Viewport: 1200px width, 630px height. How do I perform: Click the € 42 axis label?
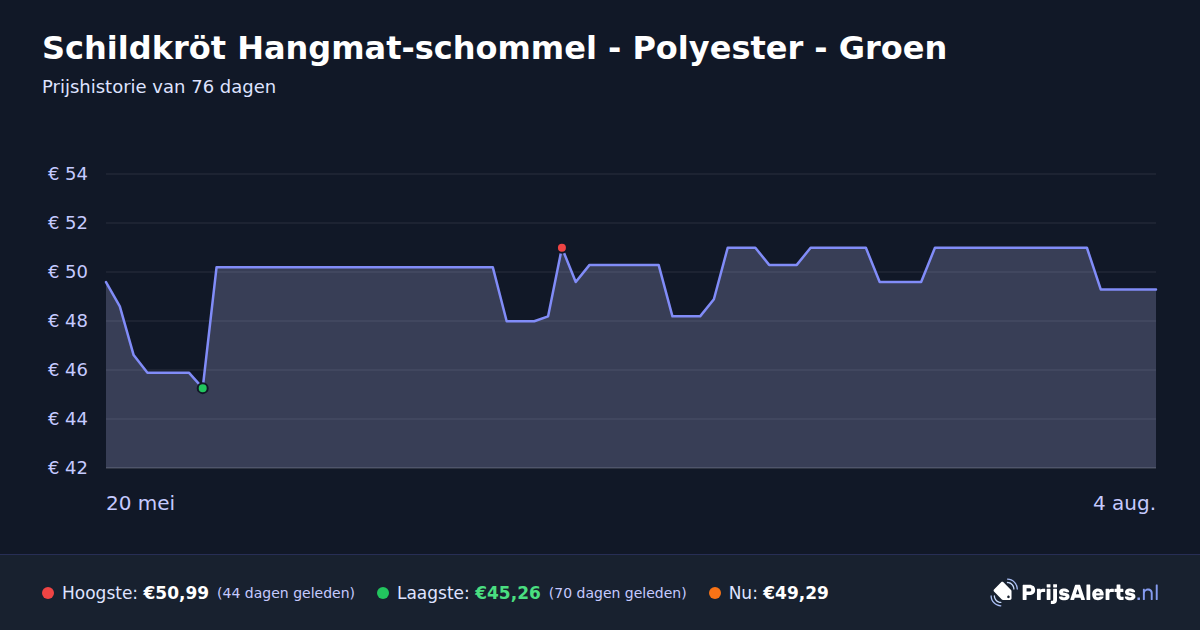[x=68, y=468]
